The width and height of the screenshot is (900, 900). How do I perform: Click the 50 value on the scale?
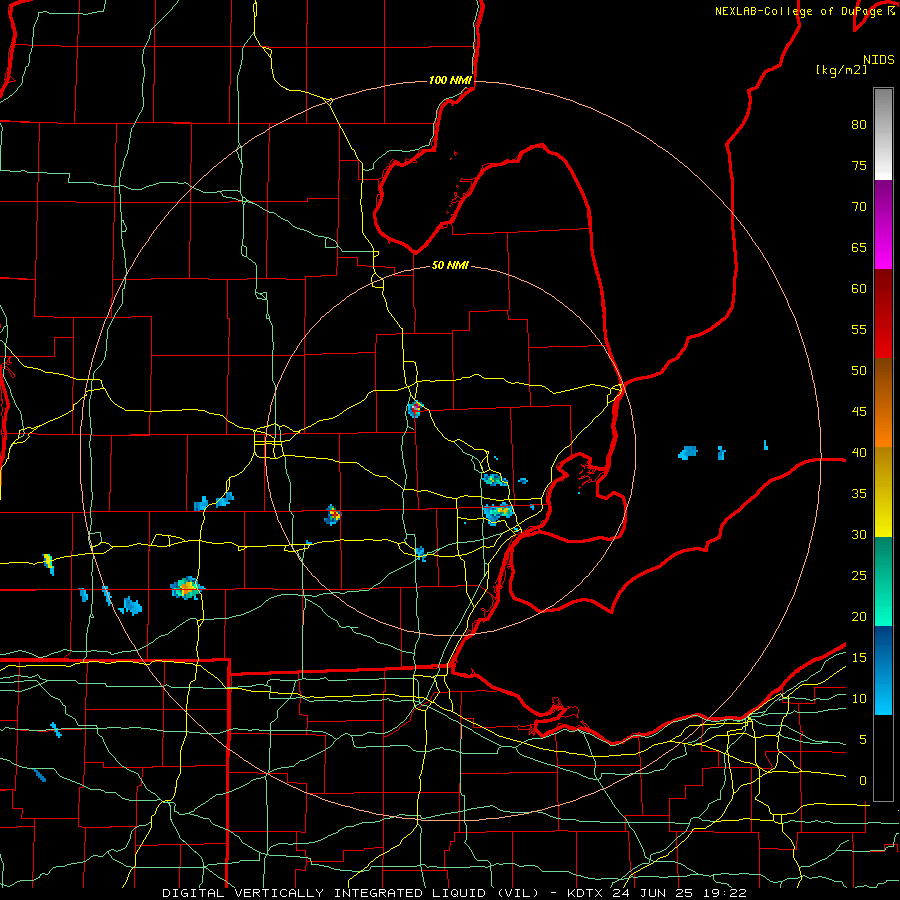click(x=859, y=370)
